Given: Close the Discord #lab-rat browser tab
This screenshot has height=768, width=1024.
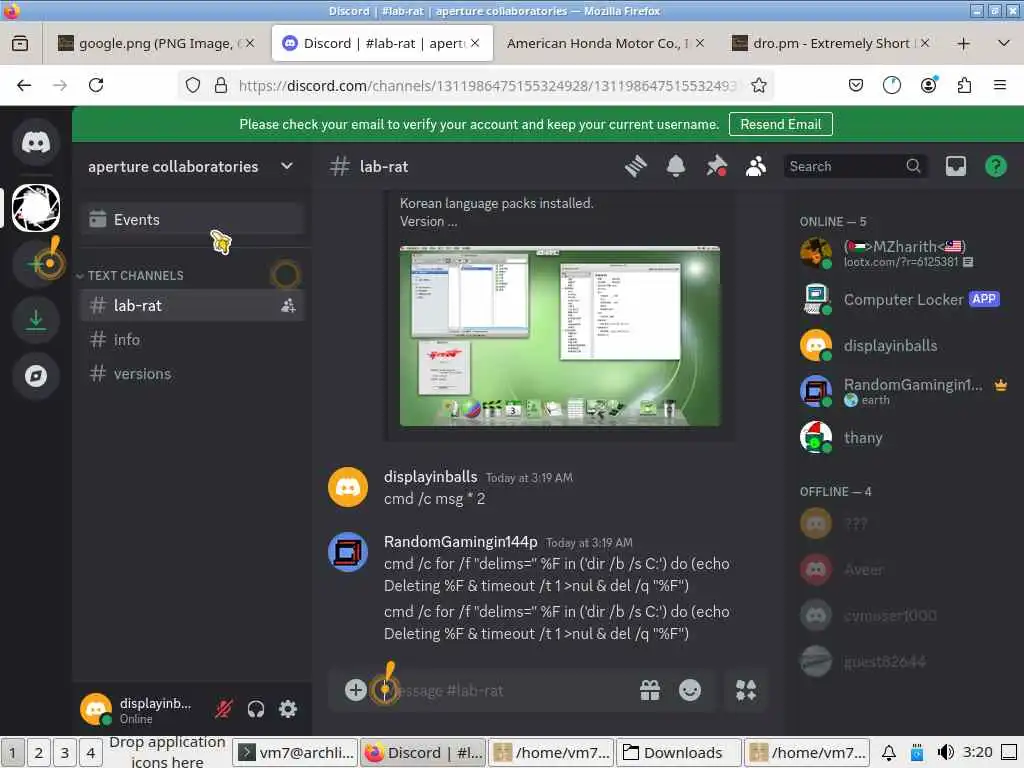Looking at the screenshot, I should tap(475, 43).
